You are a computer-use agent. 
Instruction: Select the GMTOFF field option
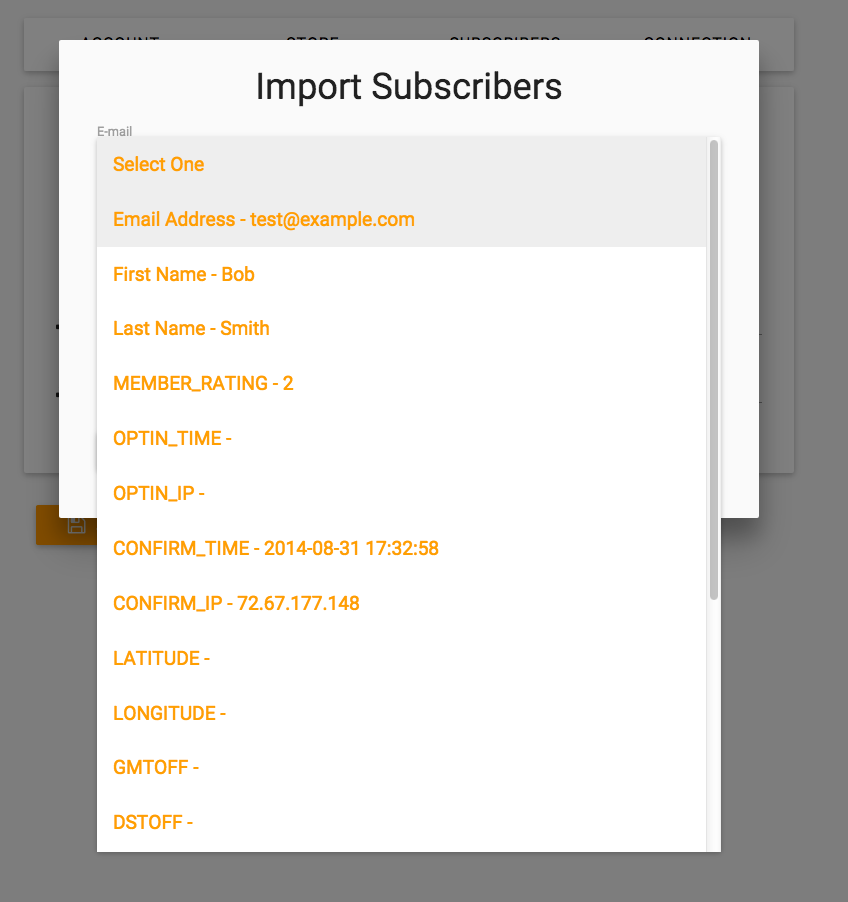coord(156,767)
